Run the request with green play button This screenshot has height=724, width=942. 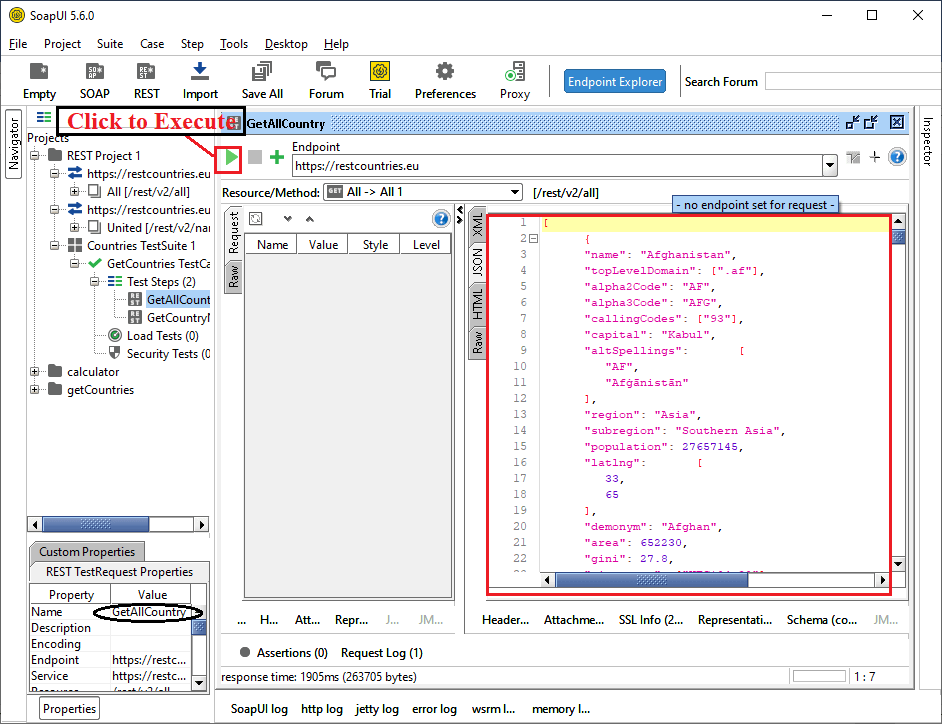click(x=231, y=158)
